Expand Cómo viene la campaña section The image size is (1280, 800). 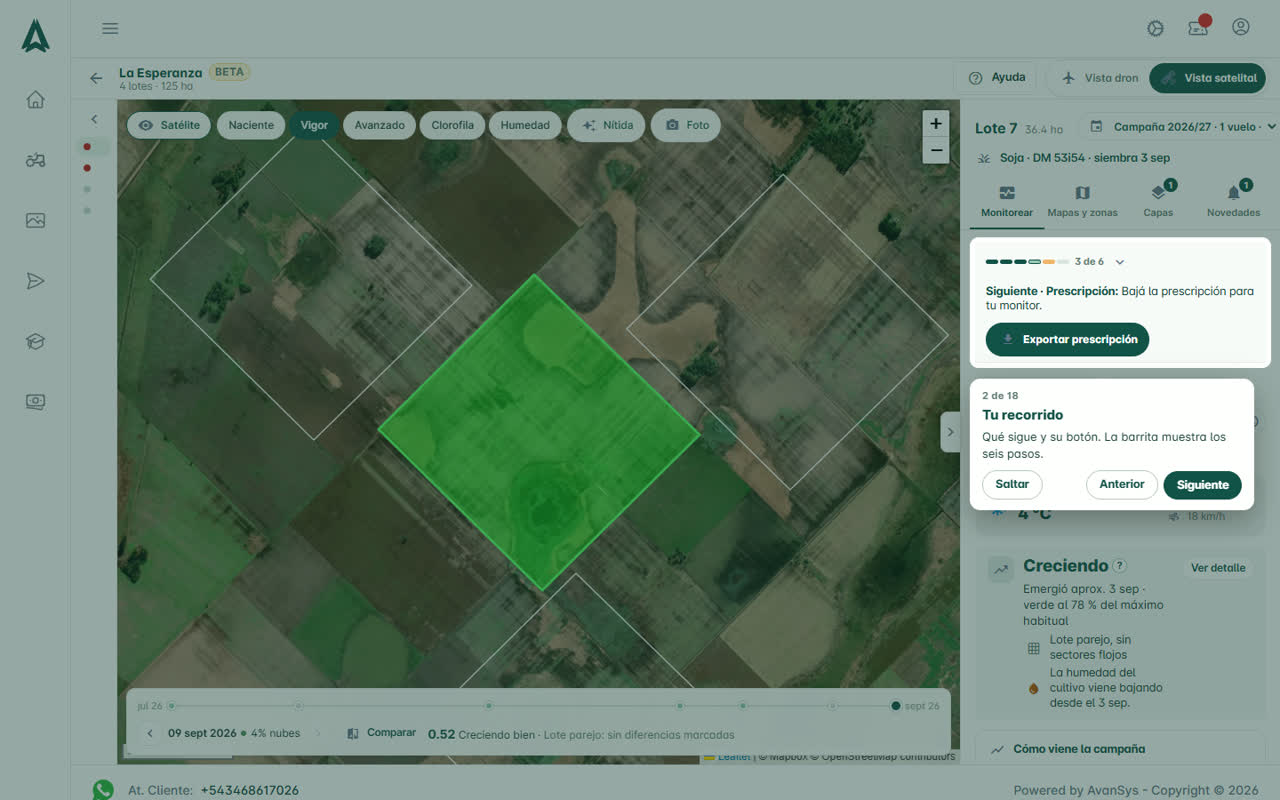[x=1120, y=749]
